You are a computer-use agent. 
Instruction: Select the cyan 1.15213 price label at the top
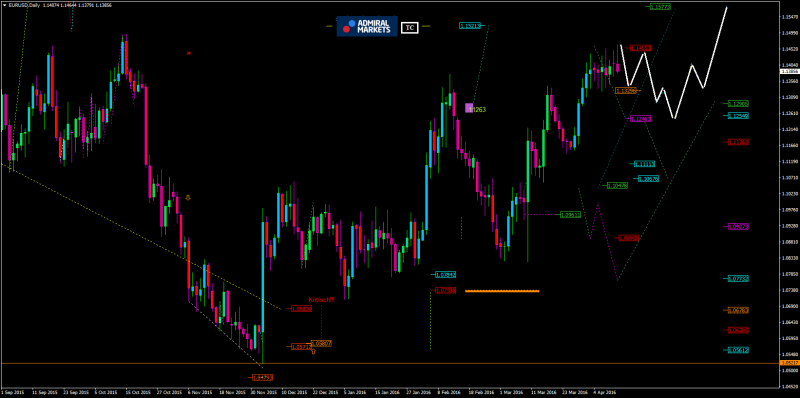(x=470, y=25)
